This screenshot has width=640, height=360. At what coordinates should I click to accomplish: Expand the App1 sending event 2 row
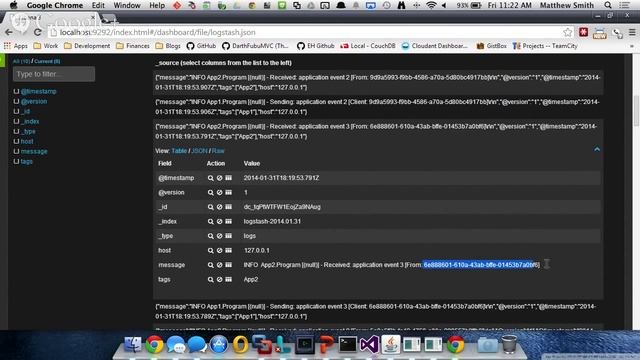tap(378, 107)
